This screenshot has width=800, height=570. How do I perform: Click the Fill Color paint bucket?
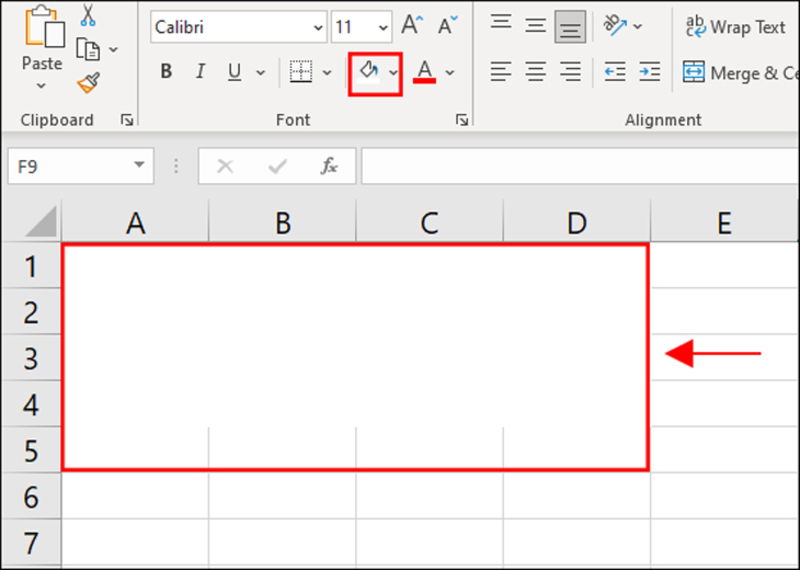point(369,72)
